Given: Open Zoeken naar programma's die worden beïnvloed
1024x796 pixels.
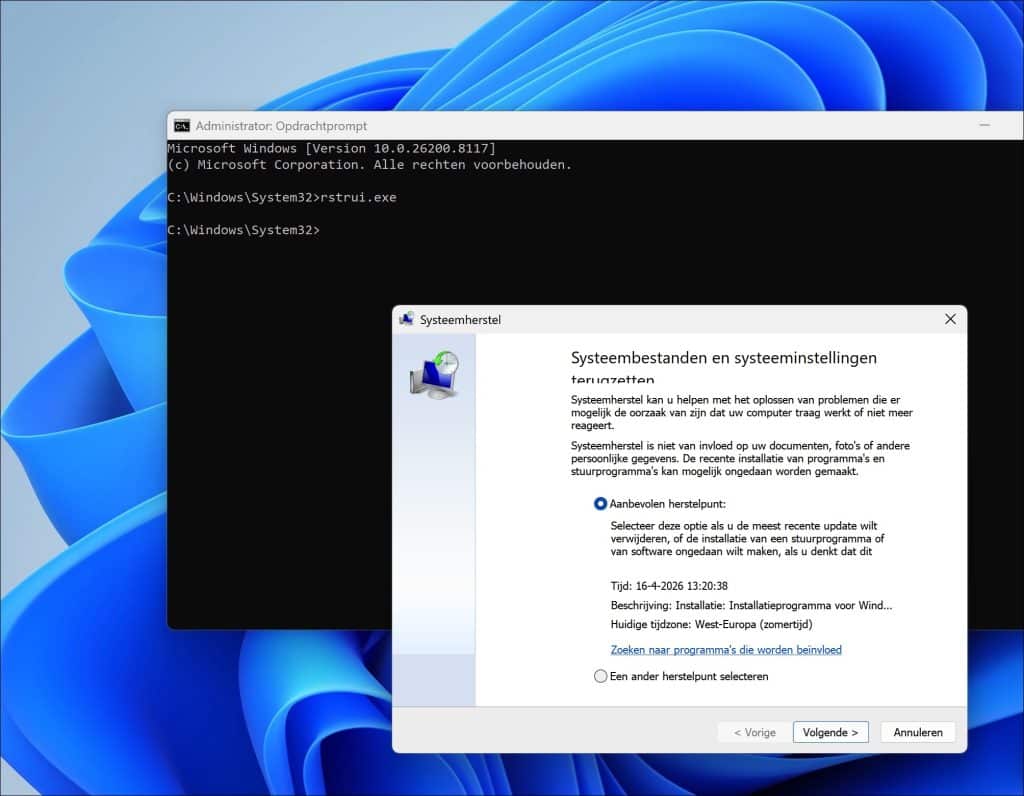Looking at the screenshot, I should tap(726, 650).
